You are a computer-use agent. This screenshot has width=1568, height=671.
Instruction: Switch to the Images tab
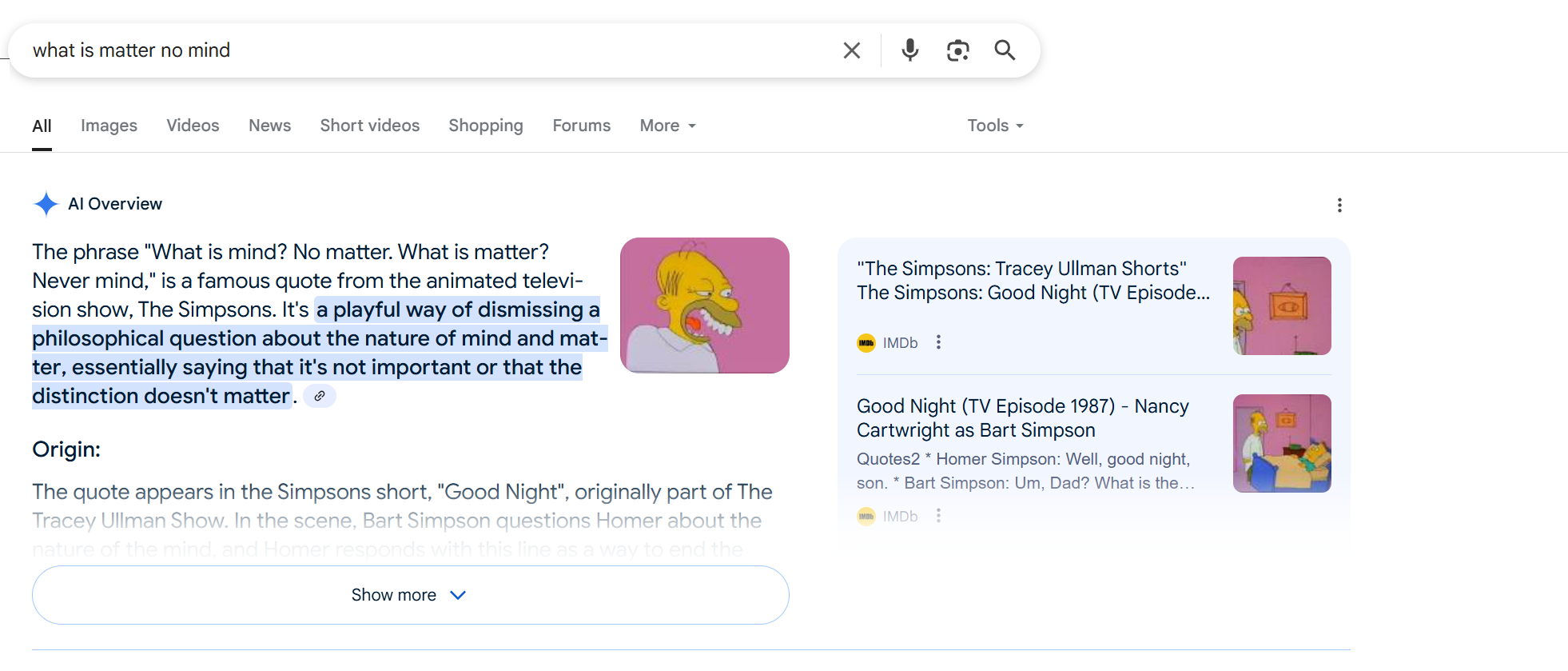pyautogui.click(x=109, y=126)
